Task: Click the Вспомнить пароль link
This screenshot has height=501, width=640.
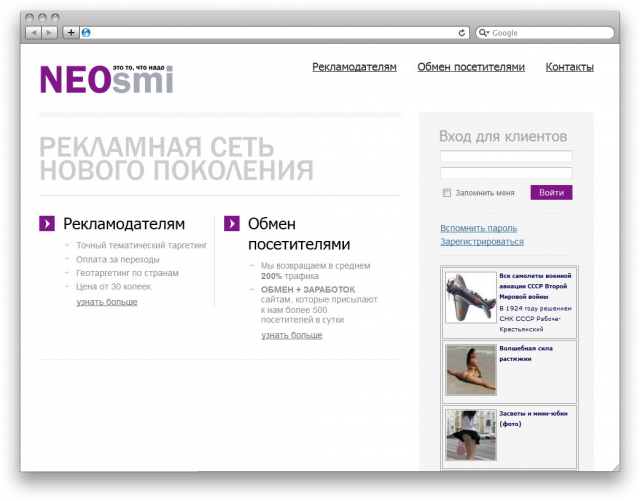Action: coord(478,228)
